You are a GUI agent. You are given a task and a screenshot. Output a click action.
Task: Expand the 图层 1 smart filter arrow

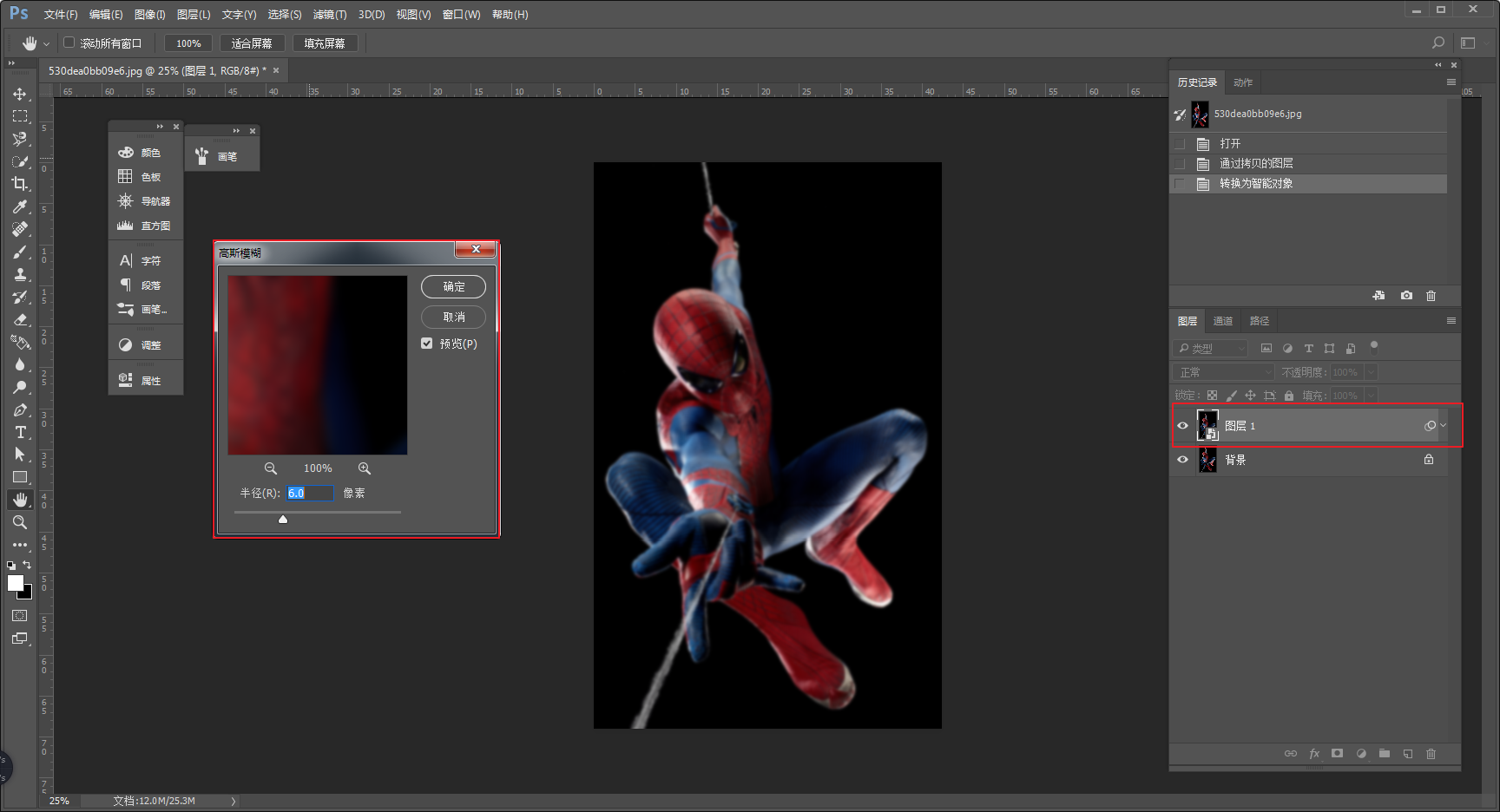coord(1444,426)
